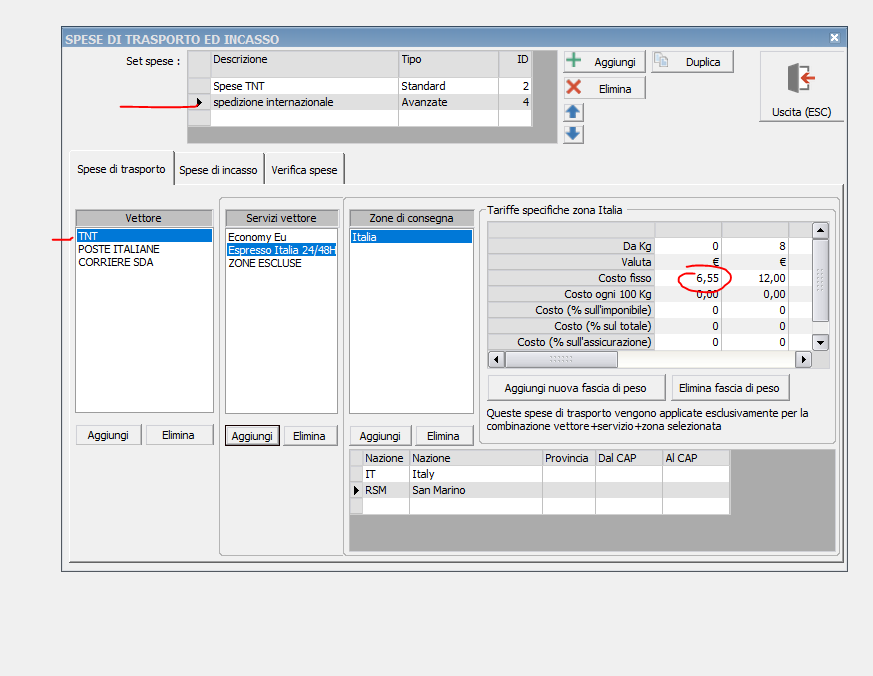Click the ID column header in set table
873x676 pixels.
515,63
